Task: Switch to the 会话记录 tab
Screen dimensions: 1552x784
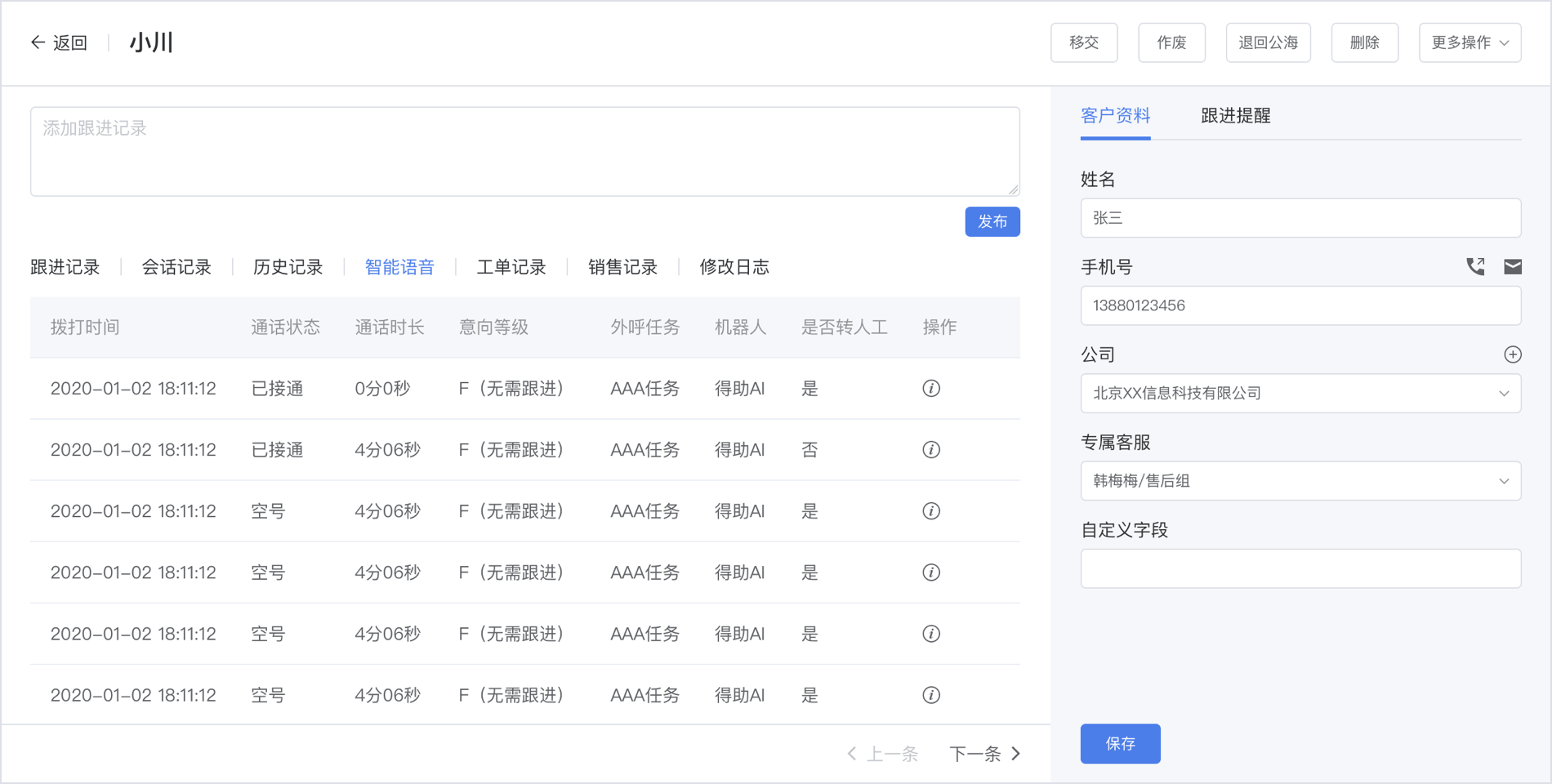Action: tap(176, 267)
